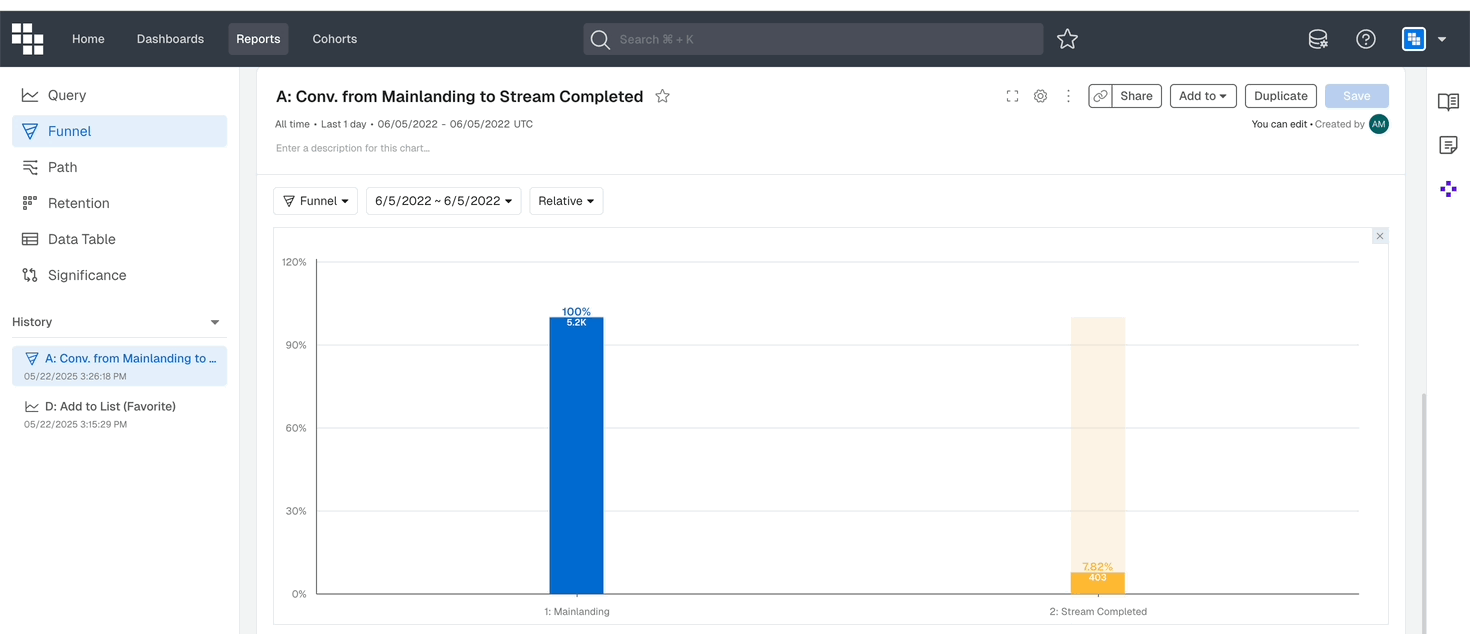Screen dimensions: 1470x634
Task: Open the documentation book icon
Action: (1448, 101)
